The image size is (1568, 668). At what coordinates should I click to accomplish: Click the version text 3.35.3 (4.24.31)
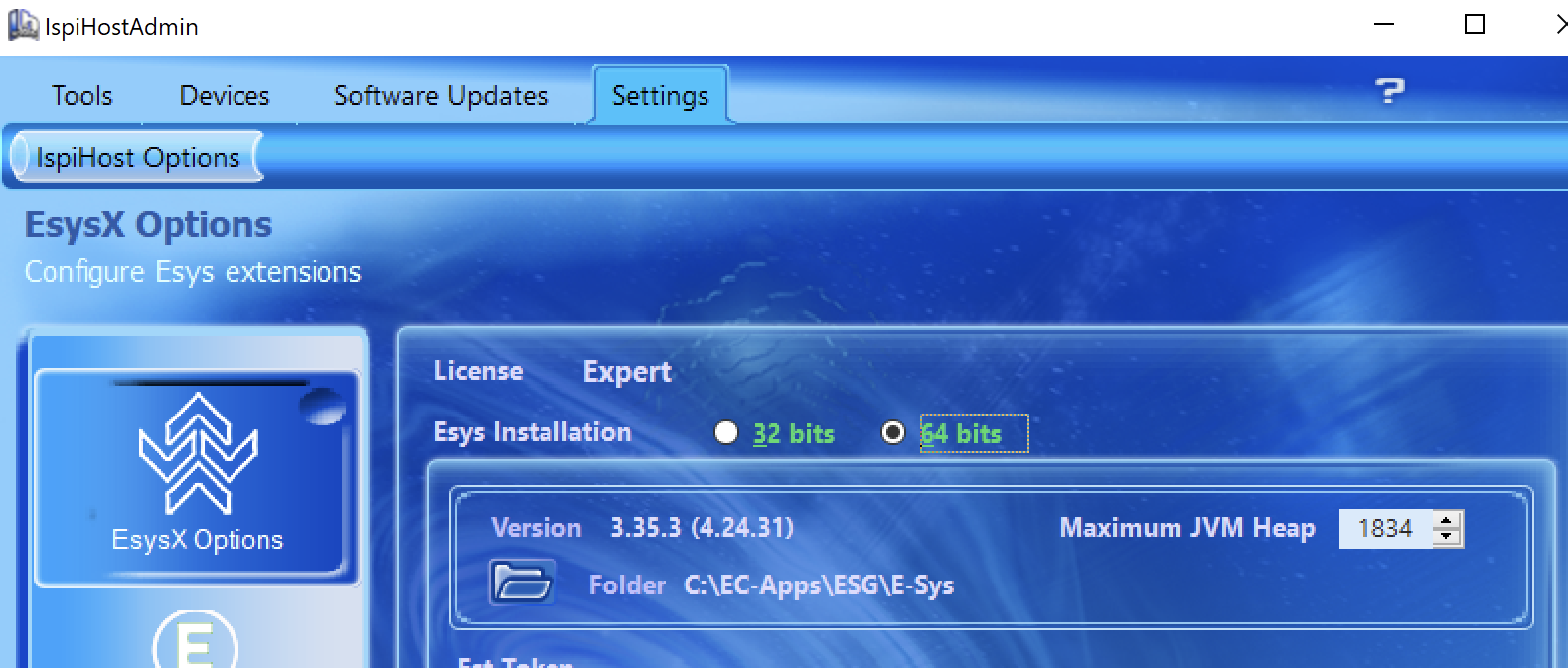point(702,527)
